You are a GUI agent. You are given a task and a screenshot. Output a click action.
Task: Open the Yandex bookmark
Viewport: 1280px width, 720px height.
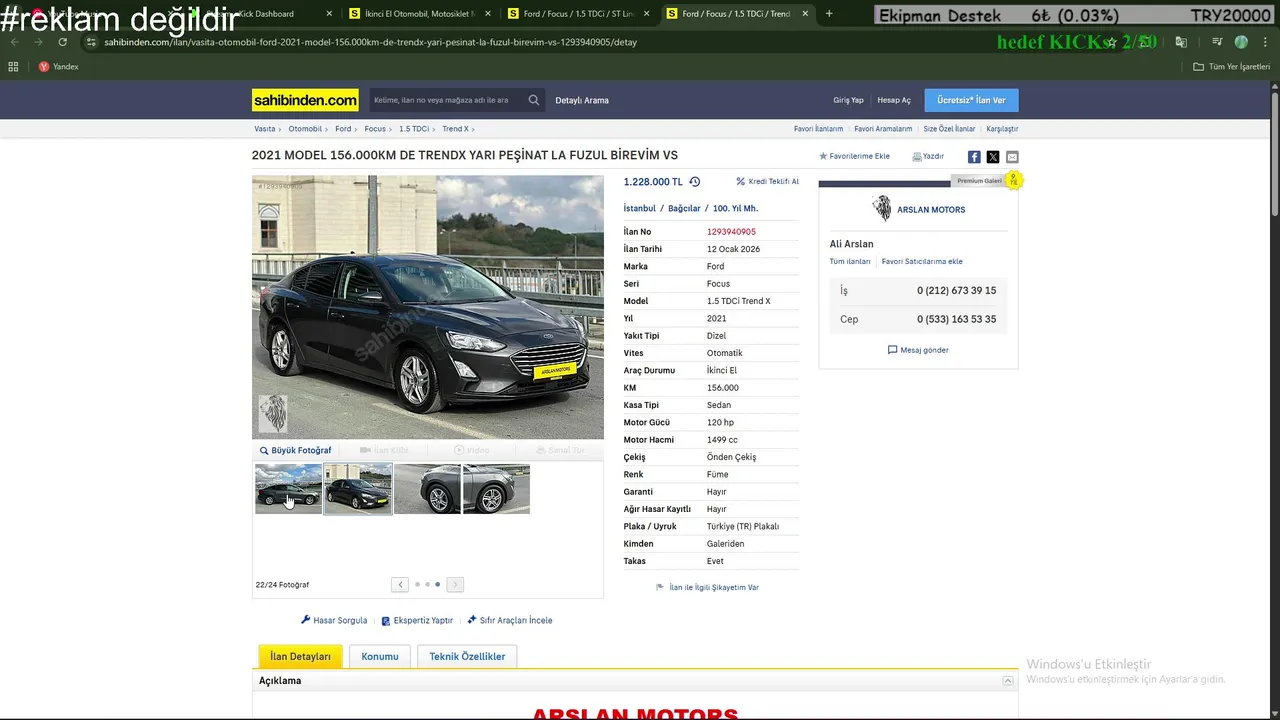(58, 67)
